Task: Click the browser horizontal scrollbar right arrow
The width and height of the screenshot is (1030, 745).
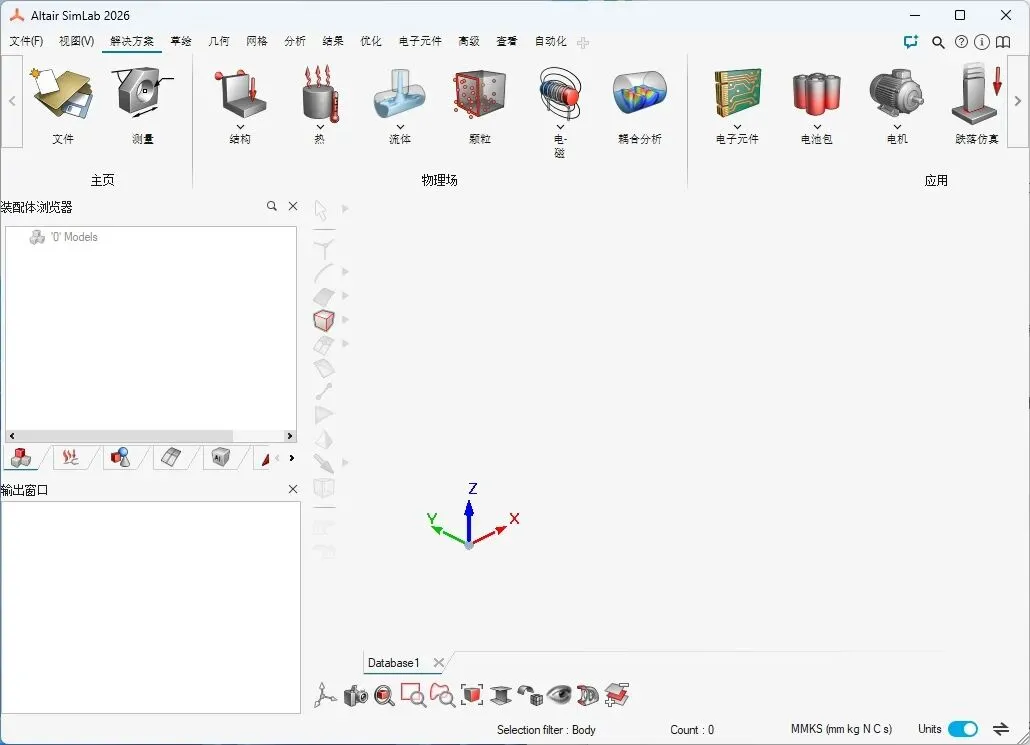Action: point(290,436)
